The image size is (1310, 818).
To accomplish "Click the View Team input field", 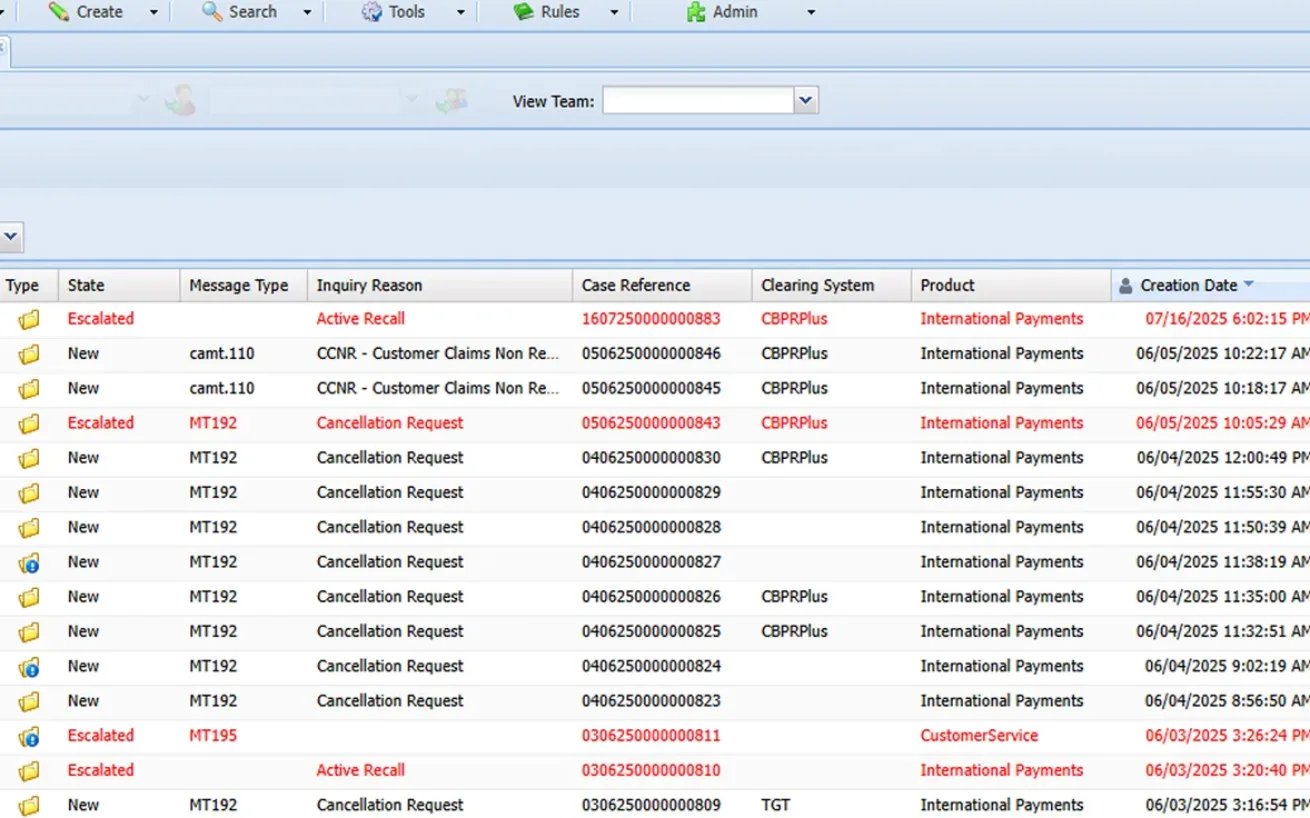I will [x=698, y=100].
